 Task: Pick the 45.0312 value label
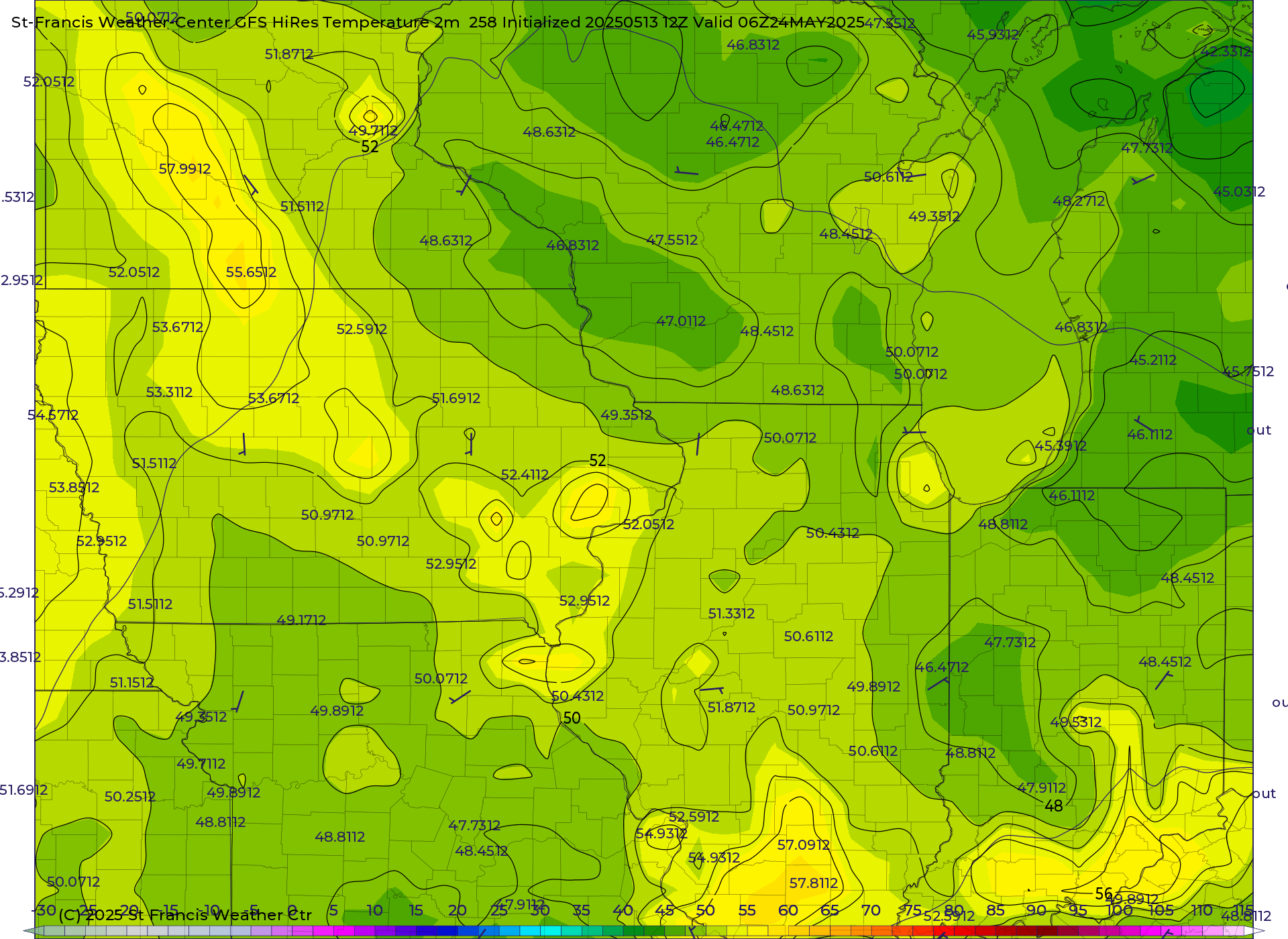pyautogui.click(x=1239, y=192)
